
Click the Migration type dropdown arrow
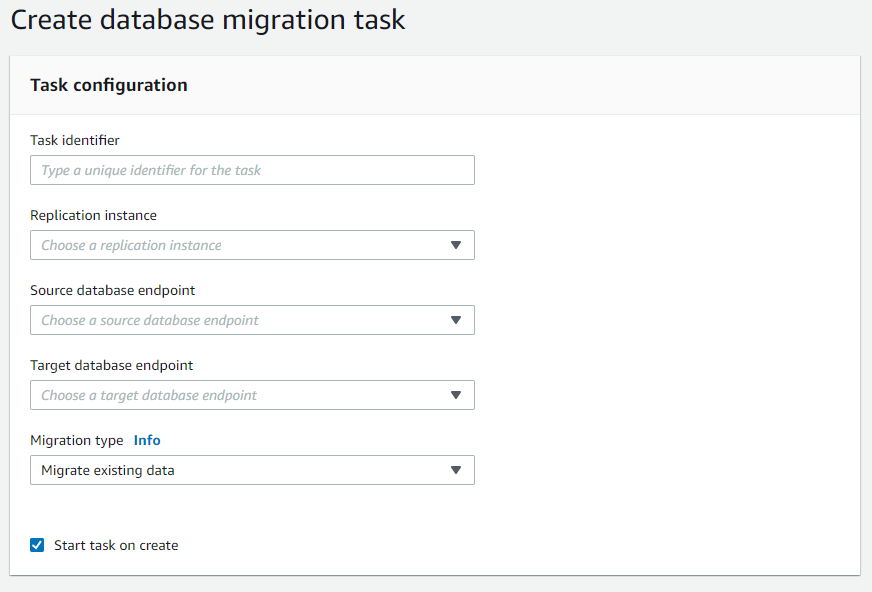point(455,470)
